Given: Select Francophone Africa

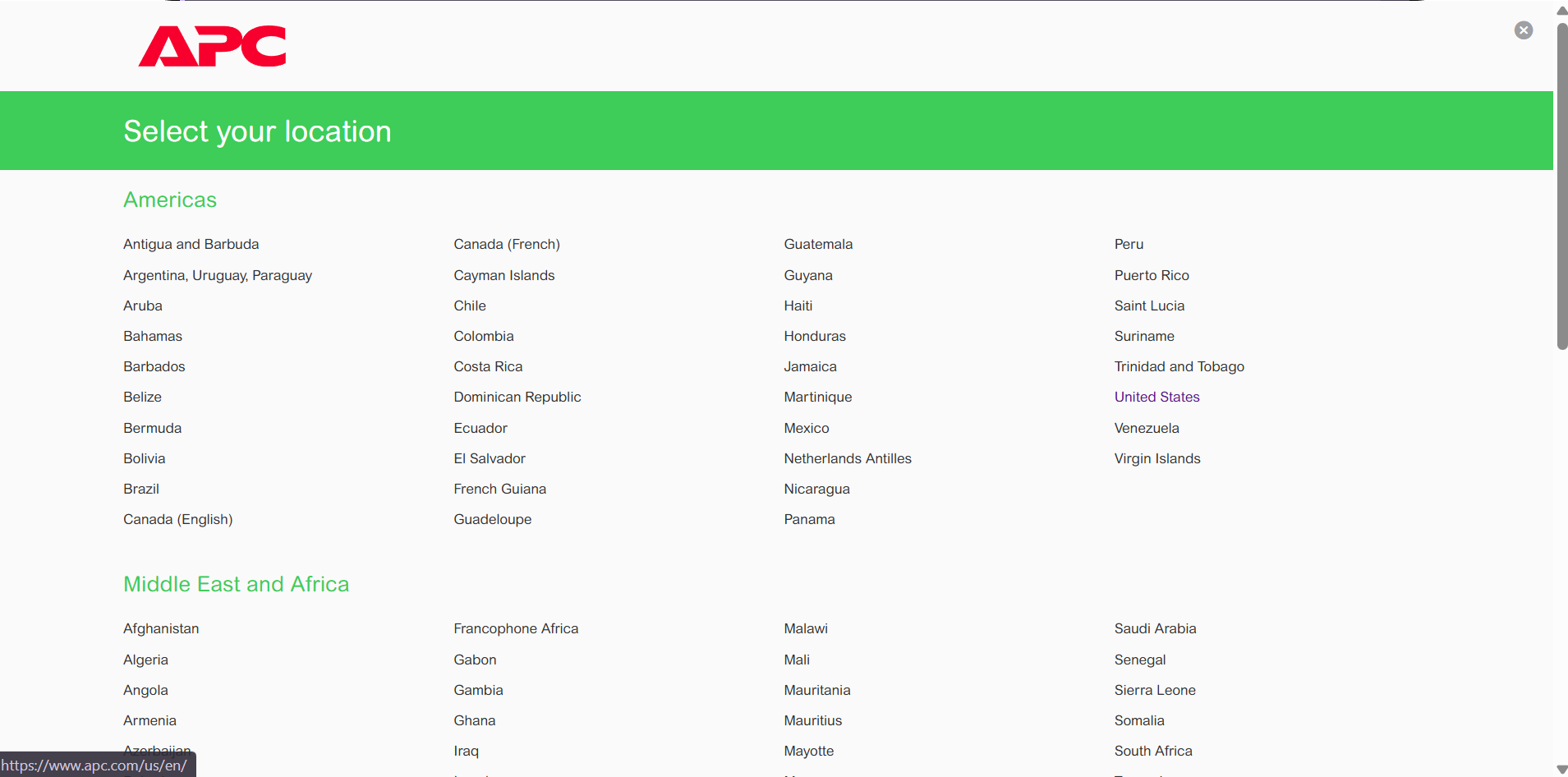Looking at the screenshot, I should [516, 628].
